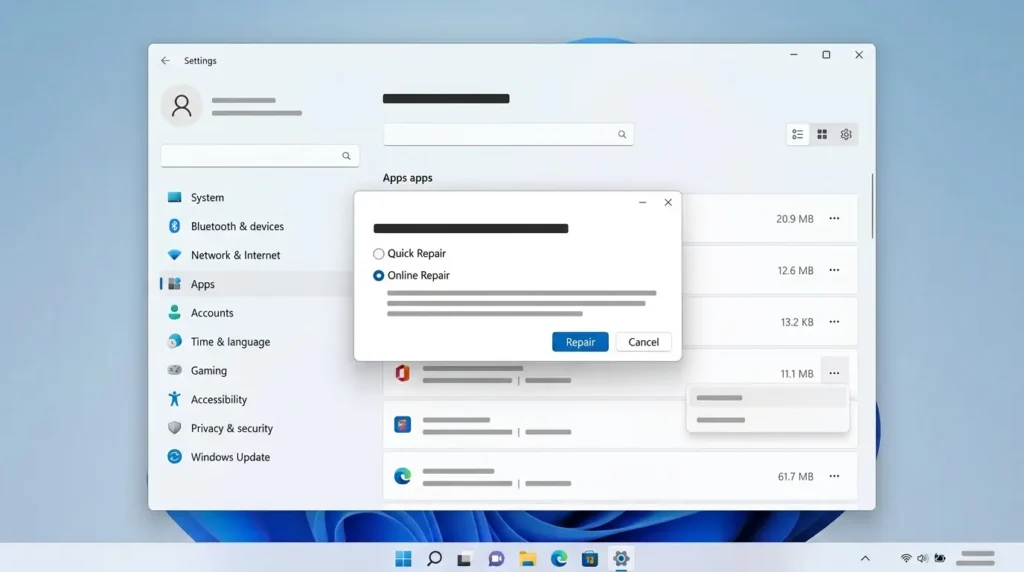Viewport: 1024px width, 572px height.
Task: Click the apps list search magnifier icon
Action: click(622, 135)
